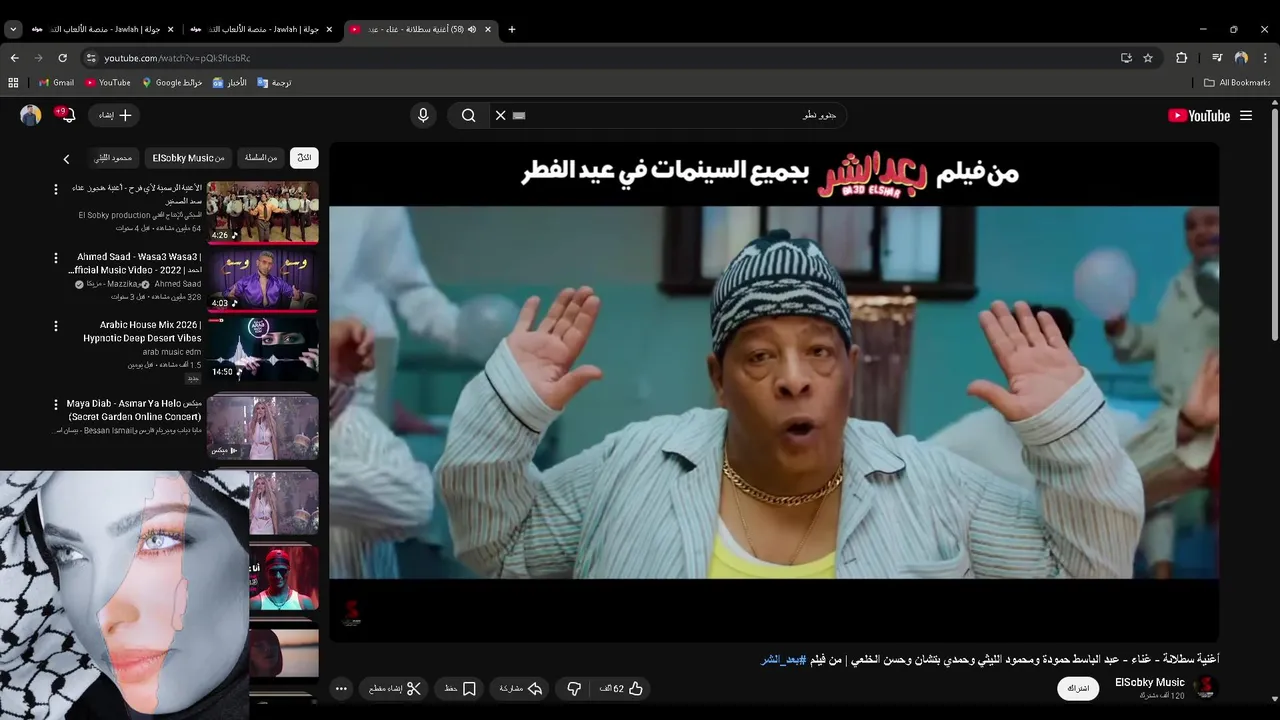The image size is (1280, 720).
Task: Switch to the second Jawlah tab
Action: pos(262,29)
